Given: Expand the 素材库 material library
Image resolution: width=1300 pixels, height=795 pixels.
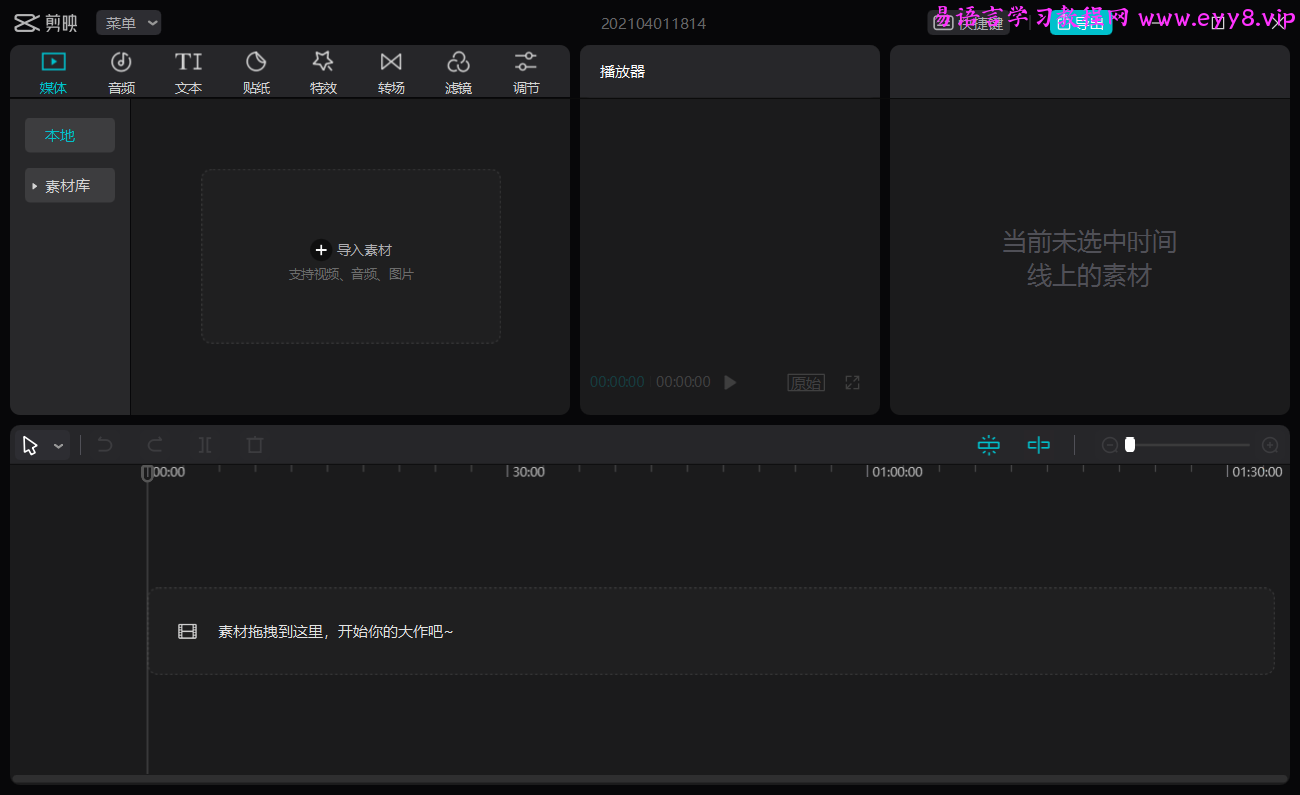Looking at the screenshot, I should 70,185.
